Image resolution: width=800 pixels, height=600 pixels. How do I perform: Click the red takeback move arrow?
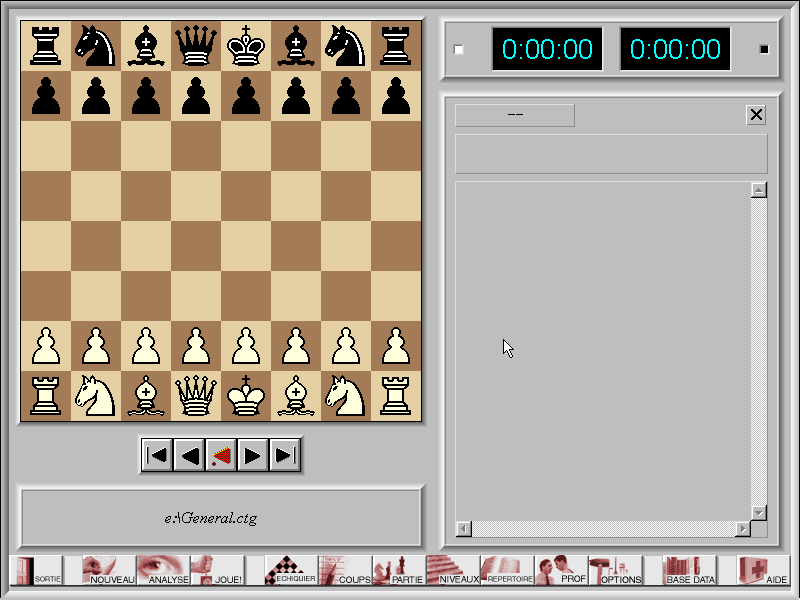click(221, 455)
